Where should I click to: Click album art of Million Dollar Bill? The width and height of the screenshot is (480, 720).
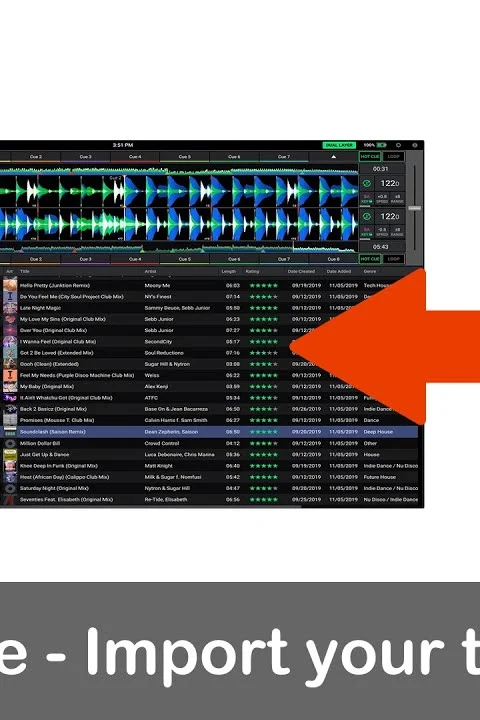click(10, 444)
